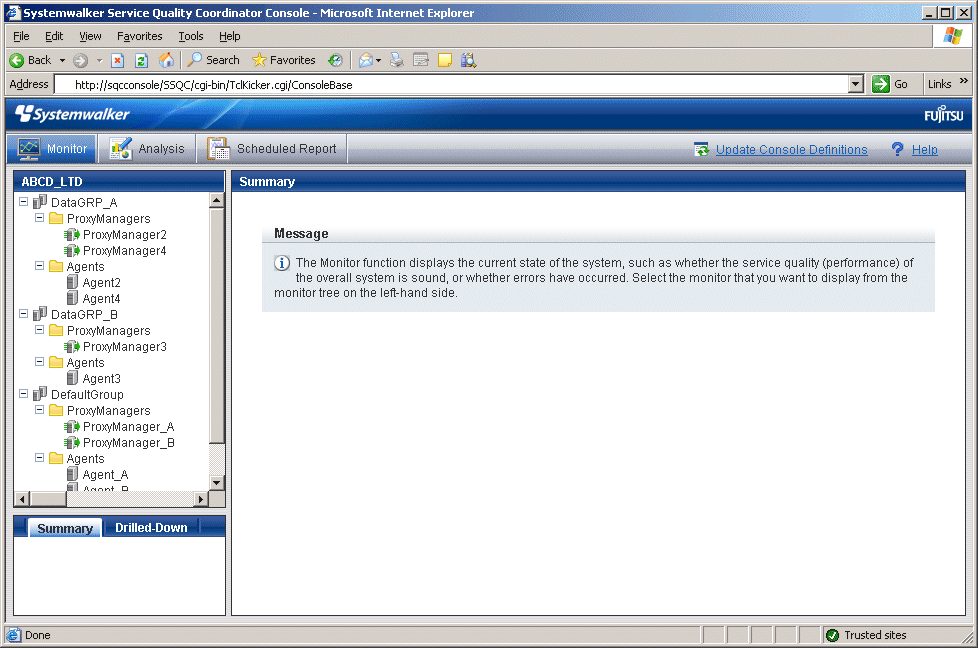Click the Edit page toolbar icon

[x=421, y=60]
